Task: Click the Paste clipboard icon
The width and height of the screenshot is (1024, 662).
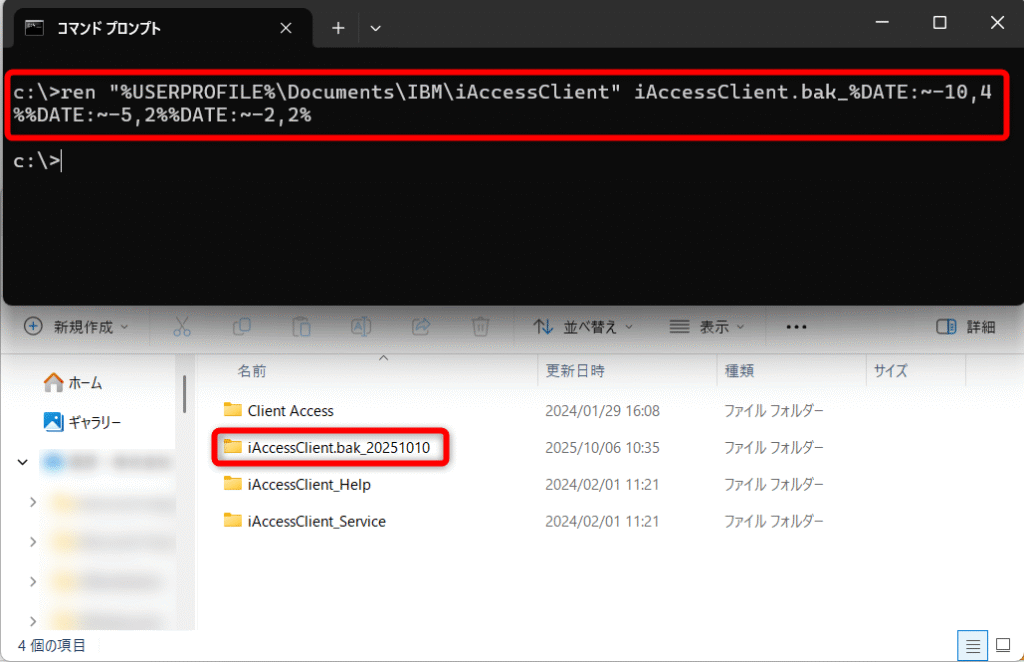Action: (x=301, y=327)
